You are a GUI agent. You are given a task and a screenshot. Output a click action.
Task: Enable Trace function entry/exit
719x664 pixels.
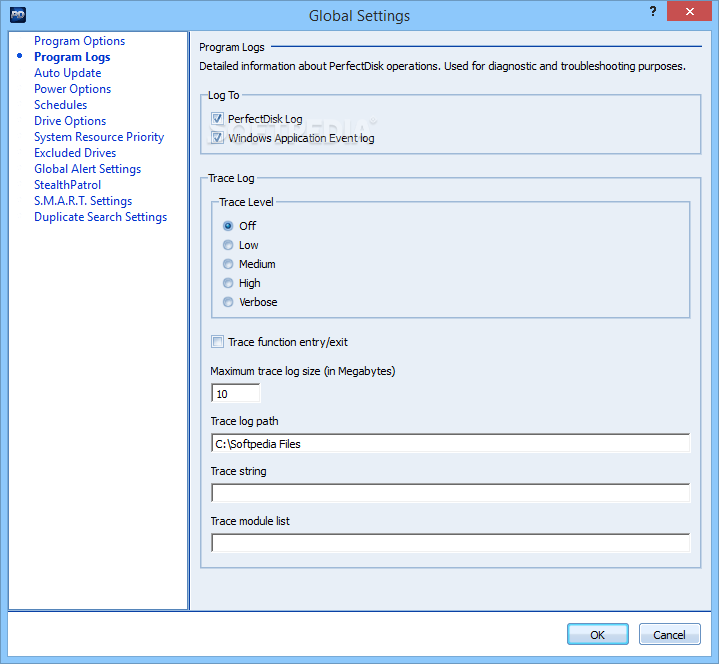217,342
